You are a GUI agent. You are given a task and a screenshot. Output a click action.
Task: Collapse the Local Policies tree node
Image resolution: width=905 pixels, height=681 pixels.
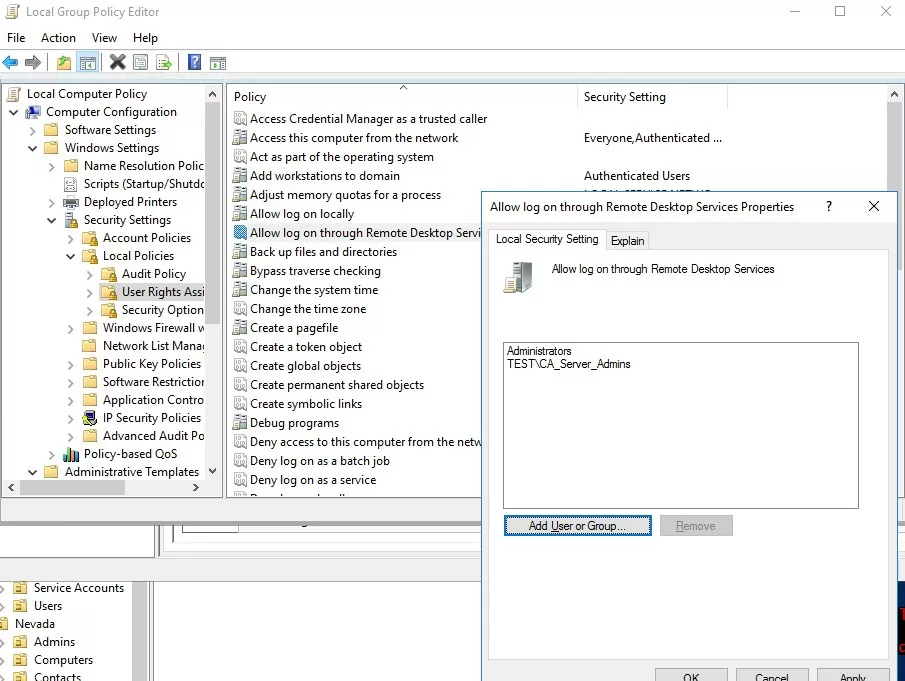(x=71, y=256)
